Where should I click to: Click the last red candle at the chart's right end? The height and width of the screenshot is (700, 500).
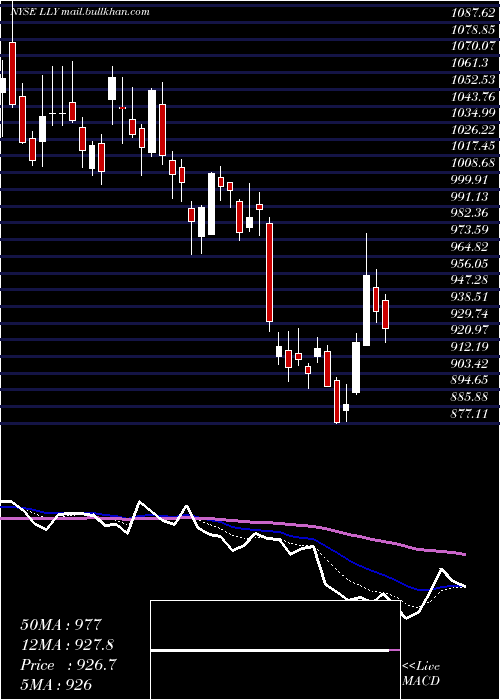pyautogui.click(x=386, y=315)
